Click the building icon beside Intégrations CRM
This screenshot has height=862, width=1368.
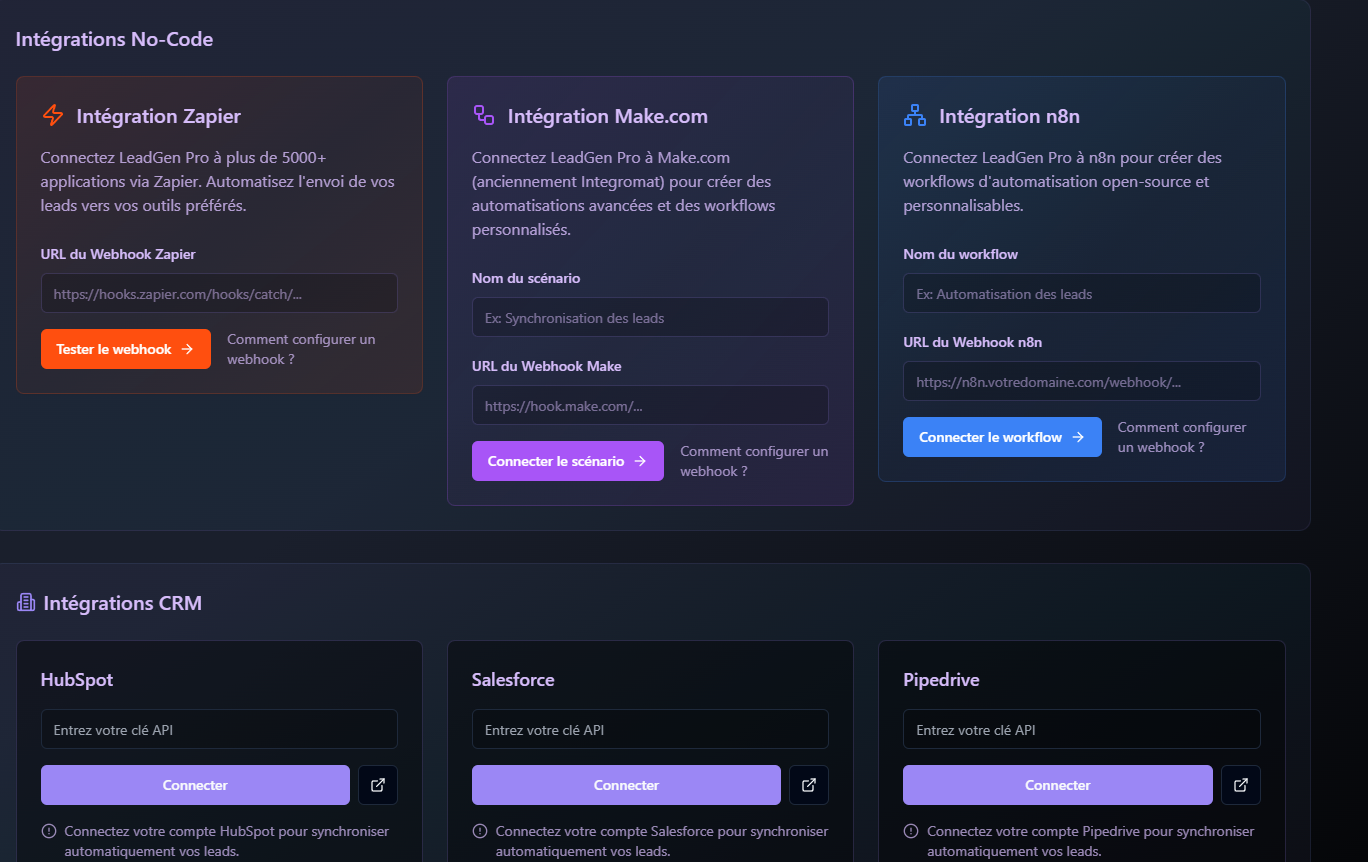tap(26, 602)
